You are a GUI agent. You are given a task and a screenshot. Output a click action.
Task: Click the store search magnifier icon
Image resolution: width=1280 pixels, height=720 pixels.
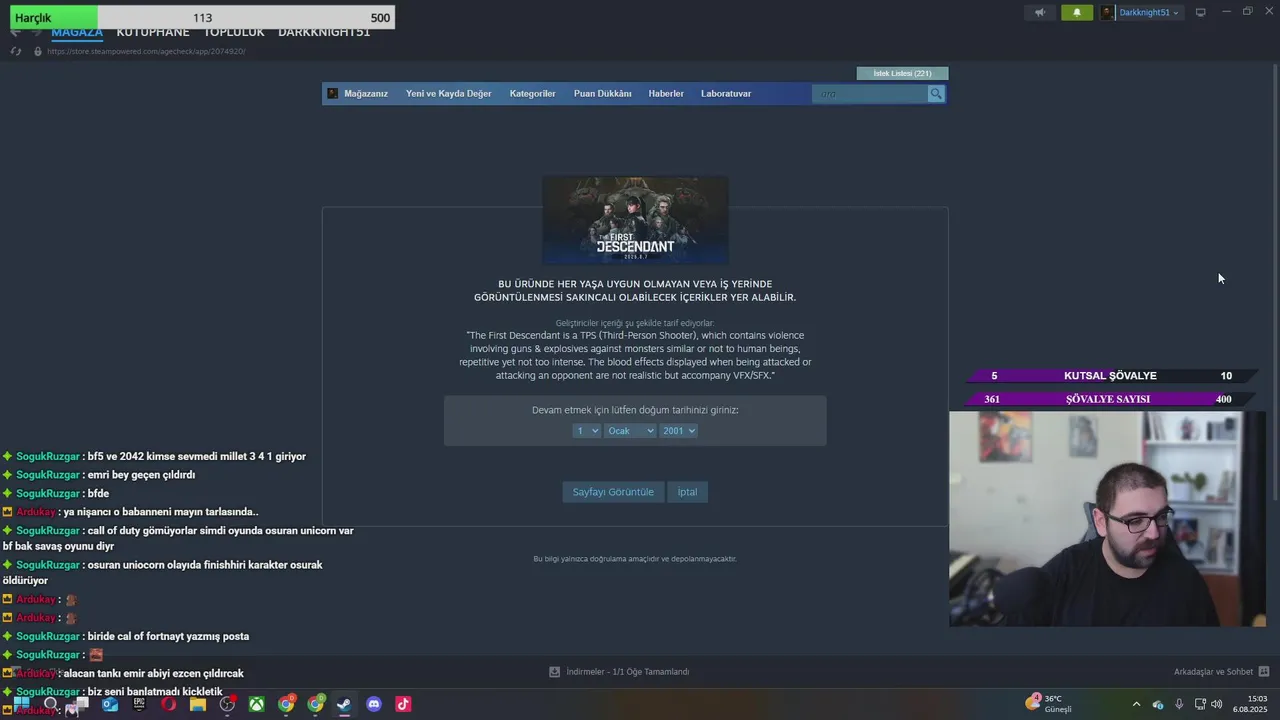pyautogui.click(x=936, y=94)
